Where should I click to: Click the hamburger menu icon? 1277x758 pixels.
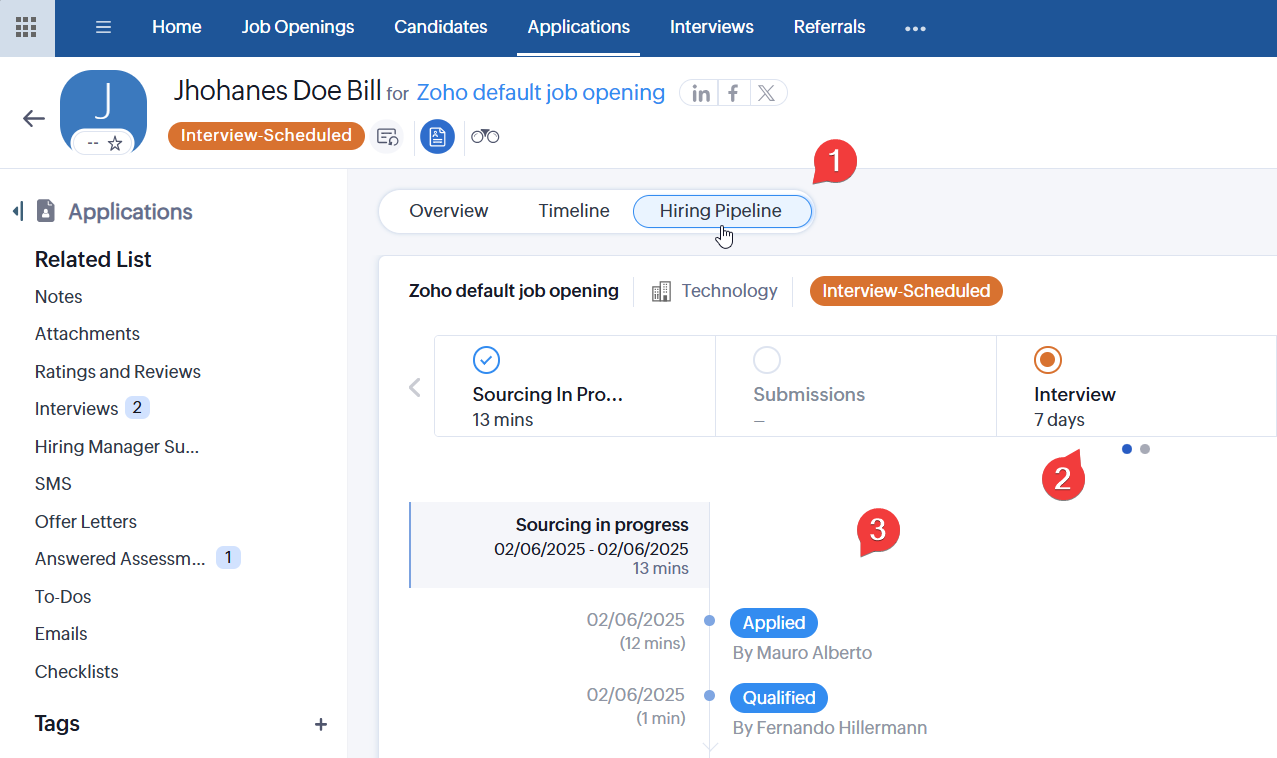103,27
